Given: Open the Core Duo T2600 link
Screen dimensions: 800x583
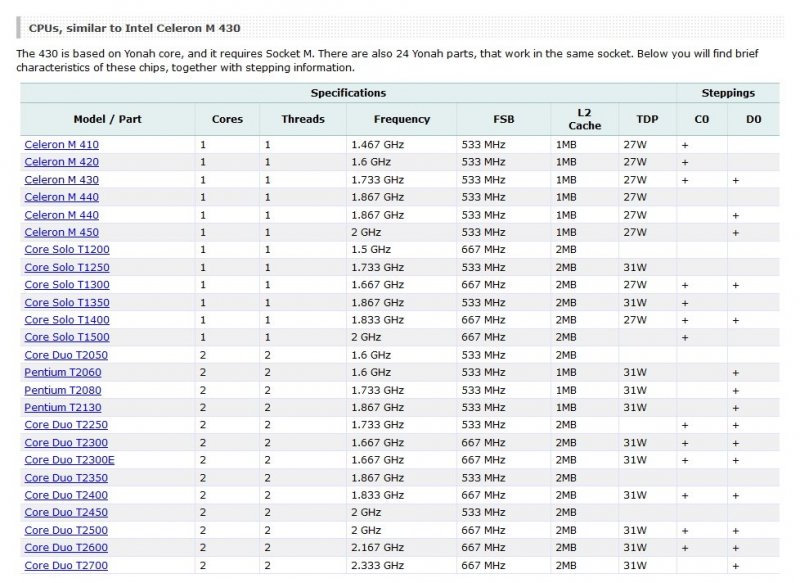Looking at the screenshot, I should point(66,548).
